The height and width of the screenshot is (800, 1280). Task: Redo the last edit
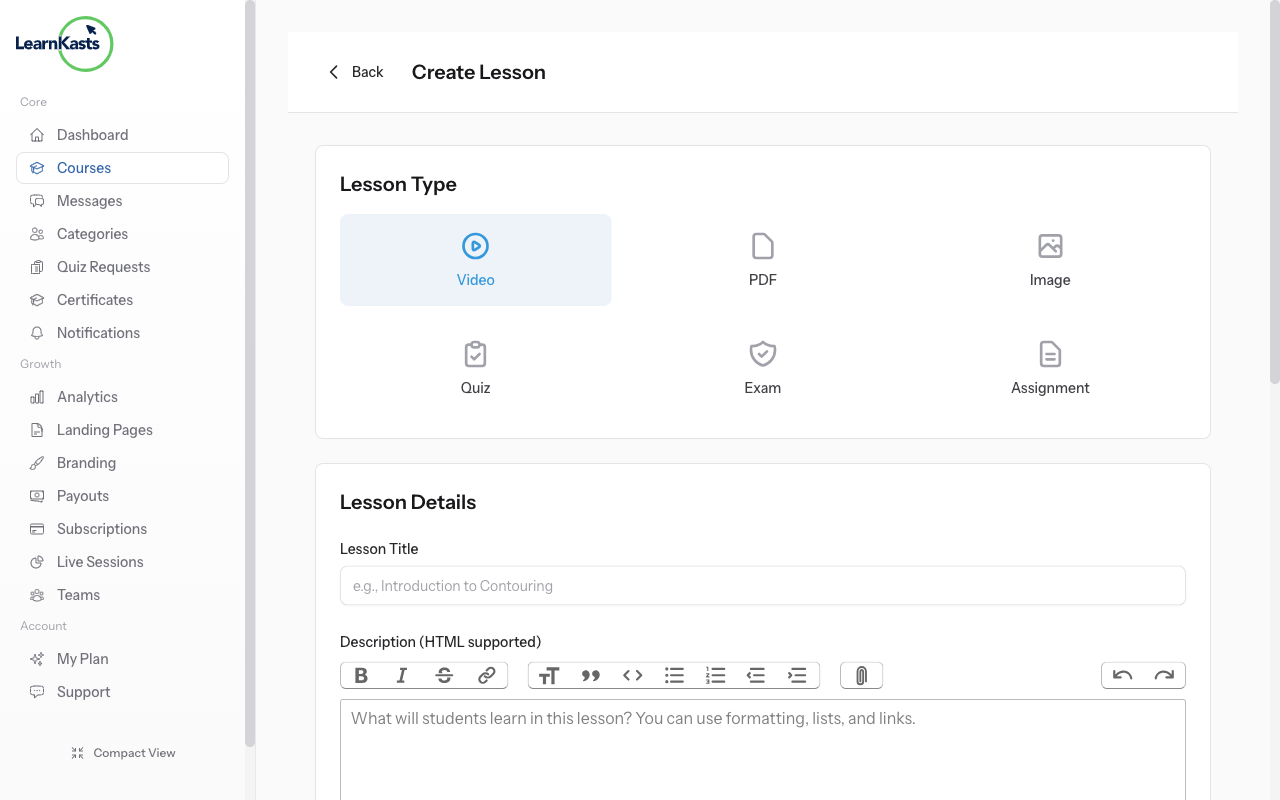1164,675
